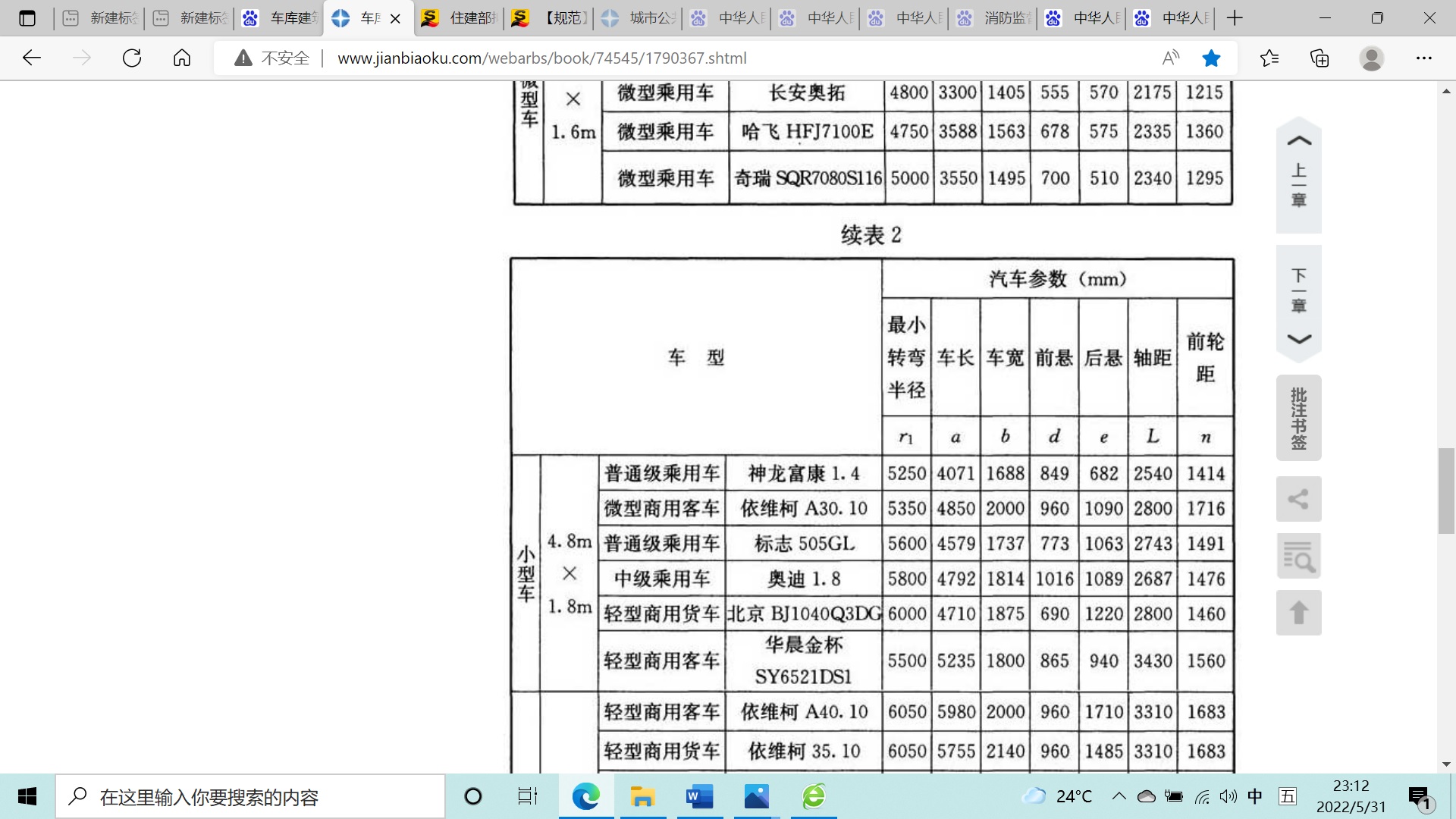Open the read aloud feature
The height and width of the screenshot is (819, 1456).
pyautogui.click(x=1171, y=58)
